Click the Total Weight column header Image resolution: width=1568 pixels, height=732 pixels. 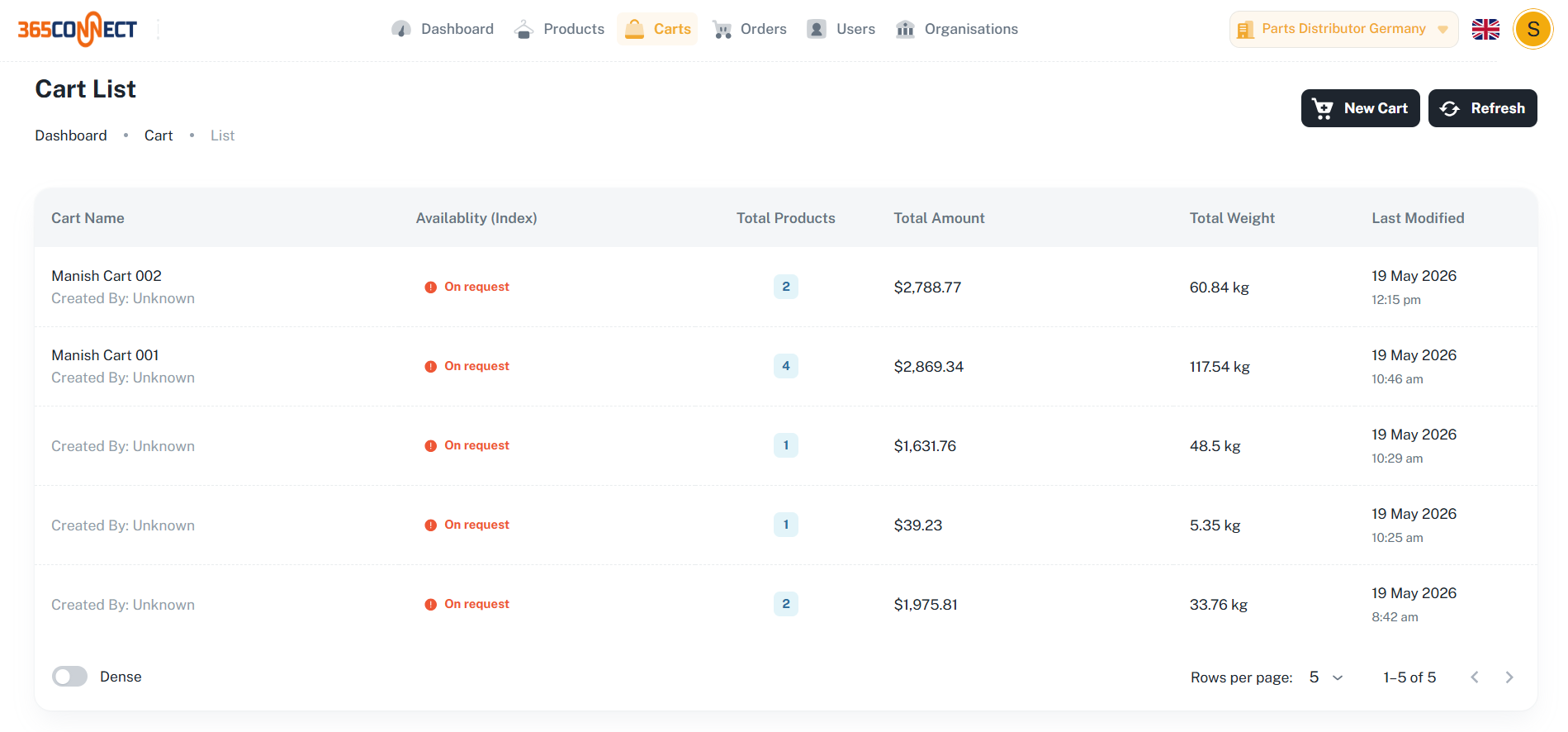pos(1232,218)
